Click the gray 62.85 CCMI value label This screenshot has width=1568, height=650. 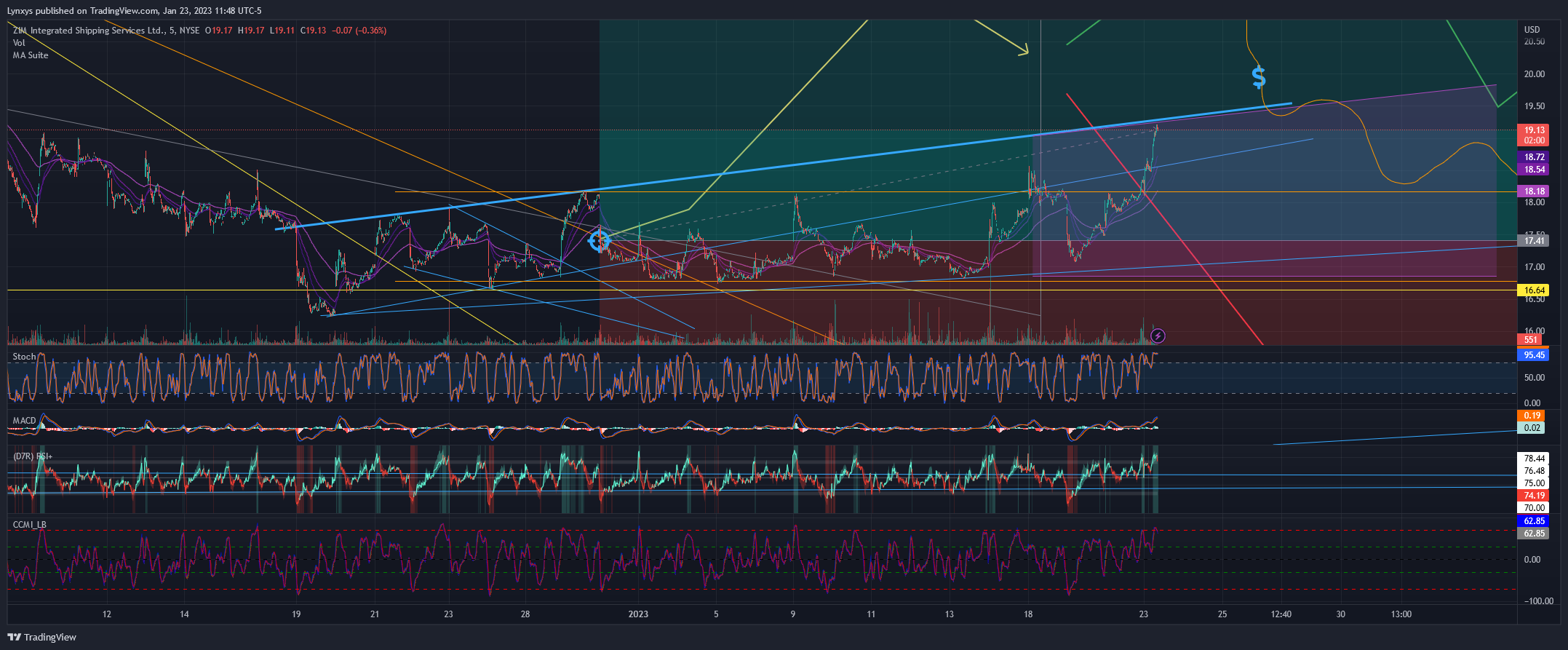coord(1533,534)
